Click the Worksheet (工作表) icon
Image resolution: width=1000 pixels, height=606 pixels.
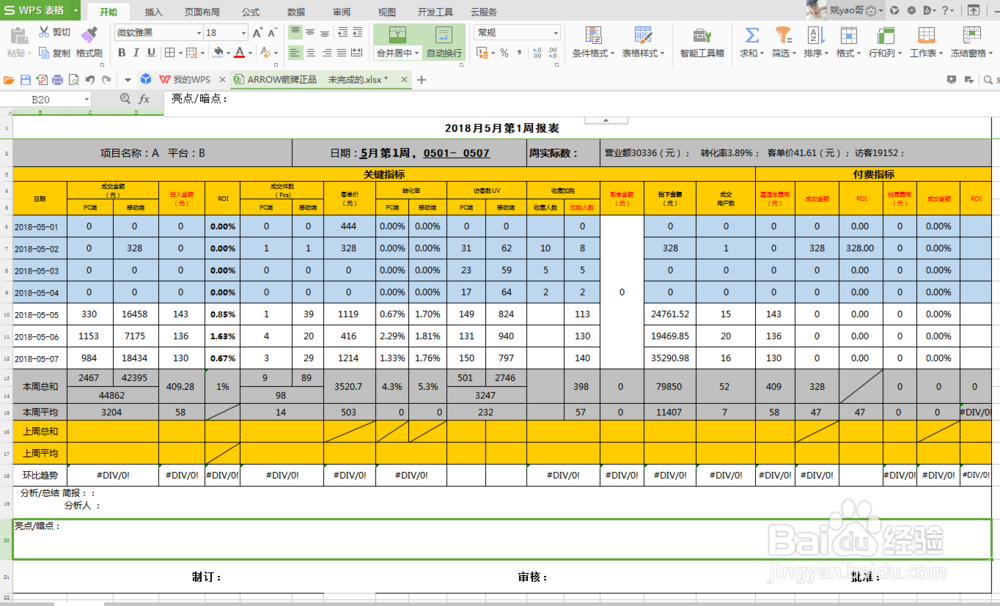tap(926, 34)
